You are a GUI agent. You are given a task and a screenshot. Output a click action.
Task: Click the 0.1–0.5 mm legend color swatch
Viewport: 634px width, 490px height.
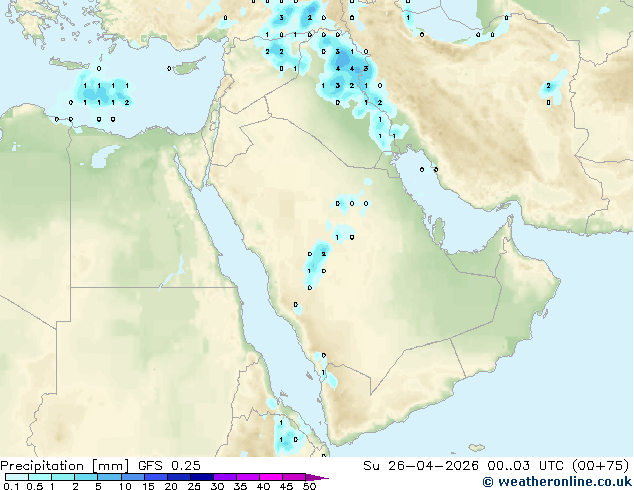pyautogui.click(x=17, y=477)
